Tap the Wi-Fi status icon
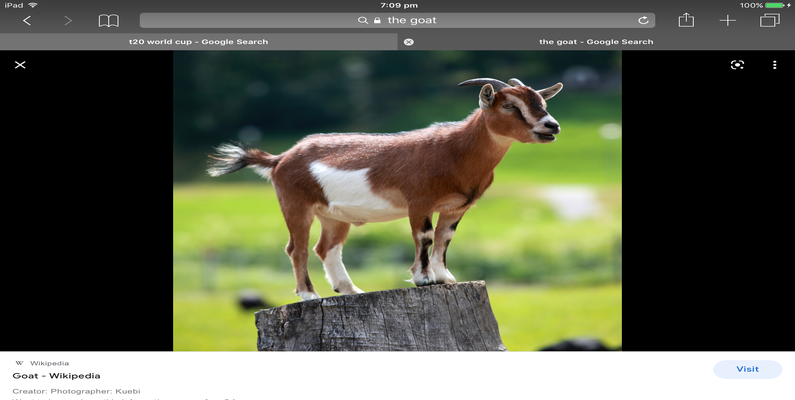Viewport: 795px width, 400px height. pyautogui.click(x=32, y=5)
